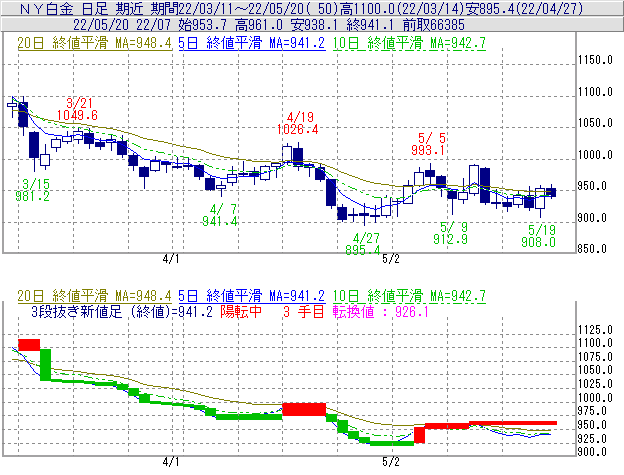Viewport: 624px width, 475px height.
Task: Click the 5/9 912.9 low label
Action: [450, 233]
